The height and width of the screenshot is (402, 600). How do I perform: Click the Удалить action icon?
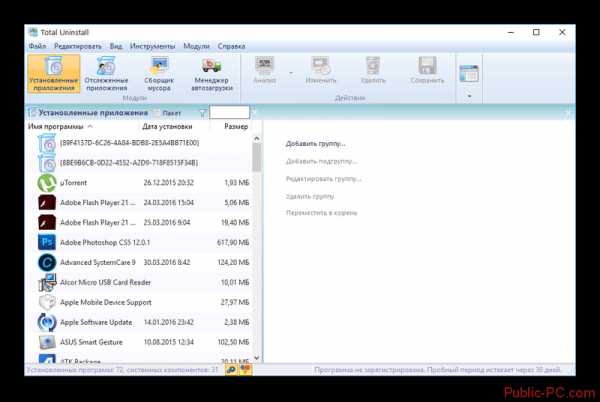373,66
